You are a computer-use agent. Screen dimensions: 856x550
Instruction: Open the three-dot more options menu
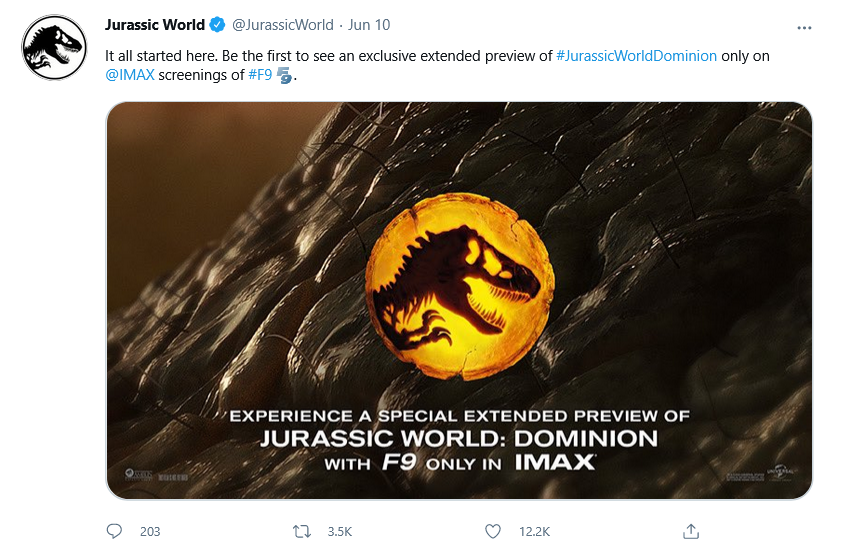(804, 27)
